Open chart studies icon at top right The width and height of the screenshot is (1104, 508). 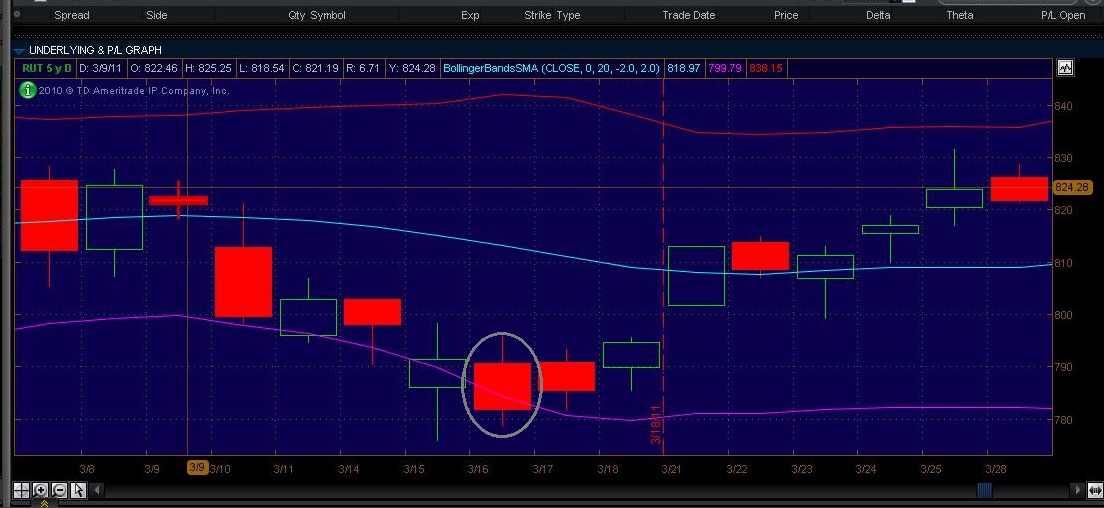1065,68
